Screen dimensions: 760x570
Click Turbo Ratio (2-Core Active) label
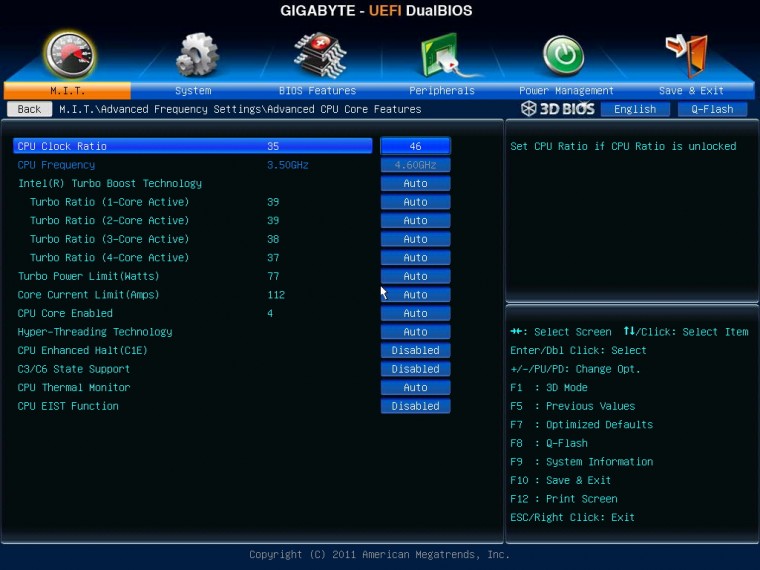[x=110, y=220]
